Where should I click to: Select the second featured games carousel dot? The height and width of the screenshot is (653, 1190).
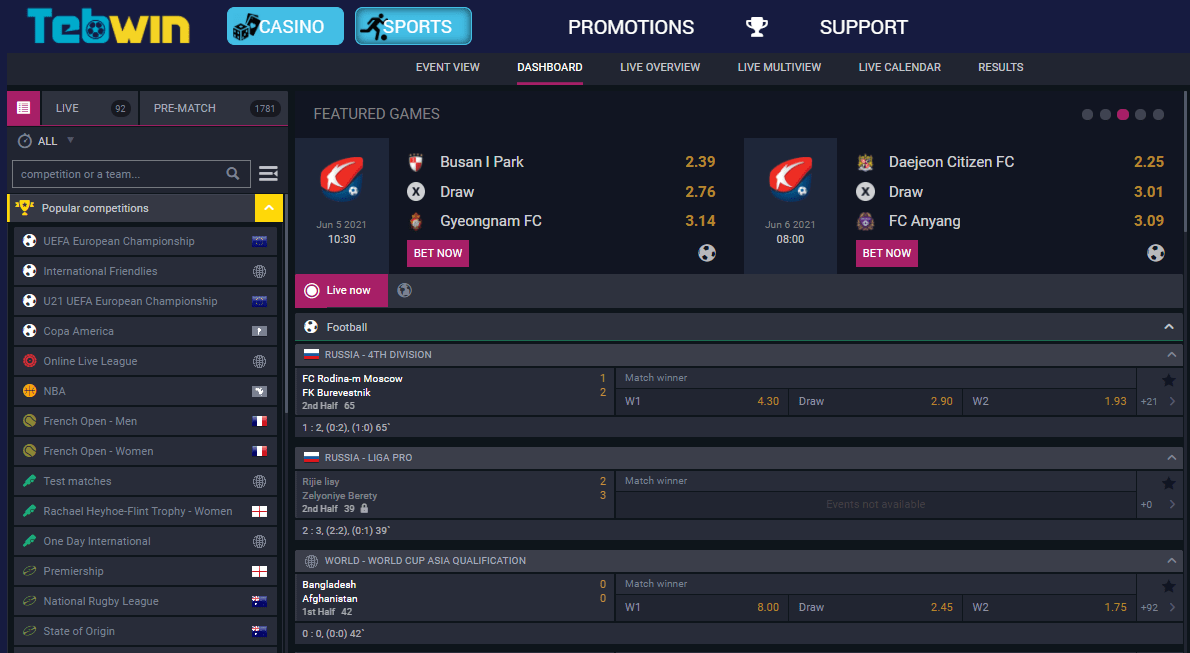pos(1105,115)
